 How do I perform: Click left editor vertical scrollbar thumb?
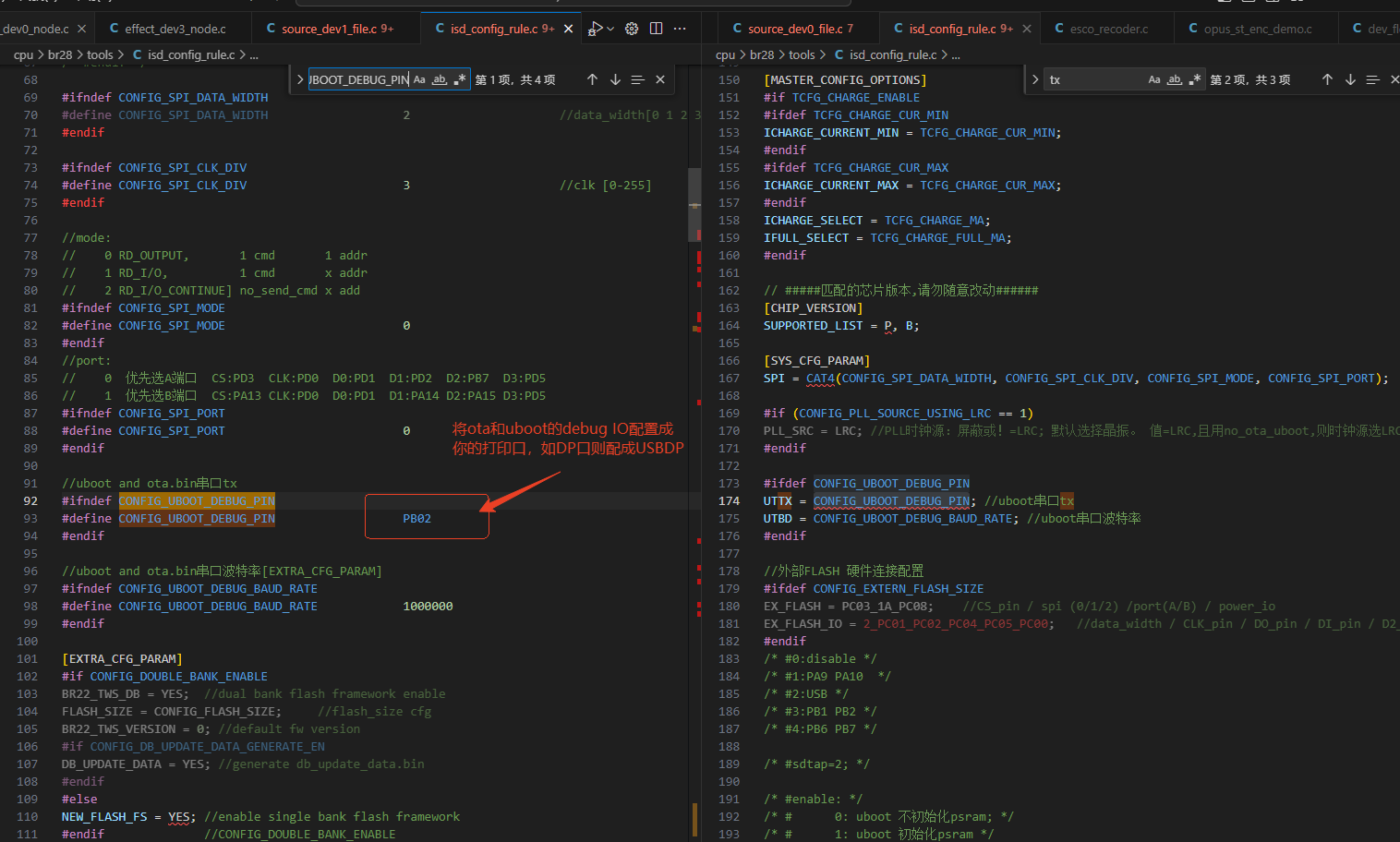tap(694, 205)
